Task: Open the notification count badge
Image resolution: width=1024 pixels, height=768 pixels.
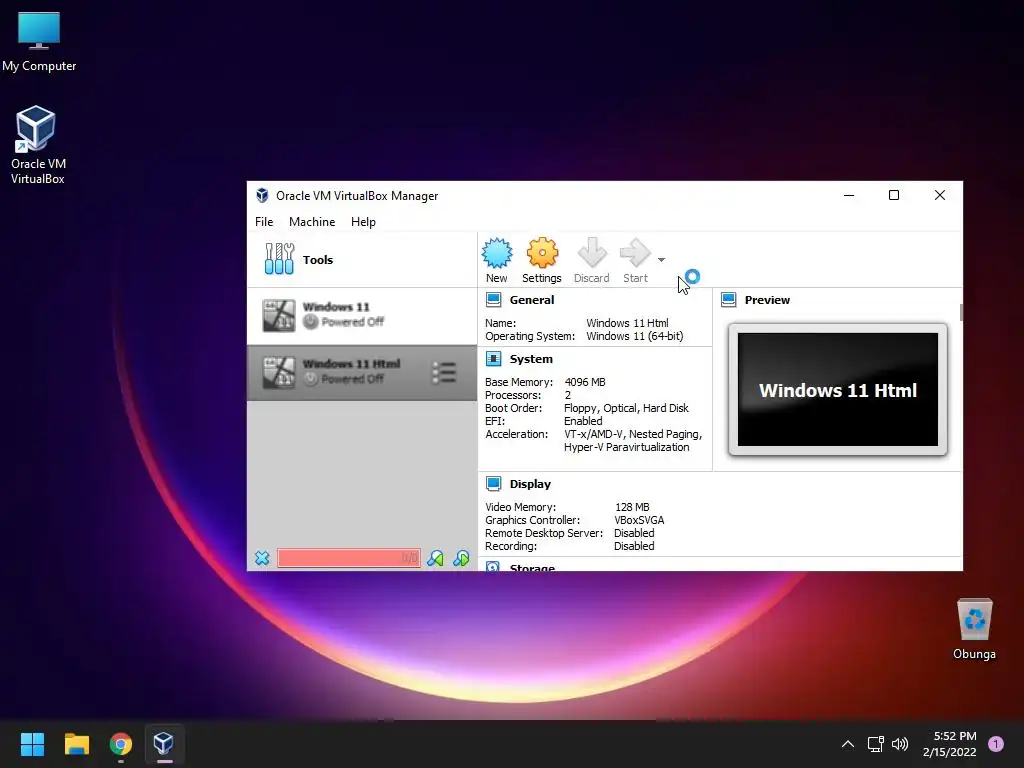Action: pyautogui.click(x=996, y=744)
